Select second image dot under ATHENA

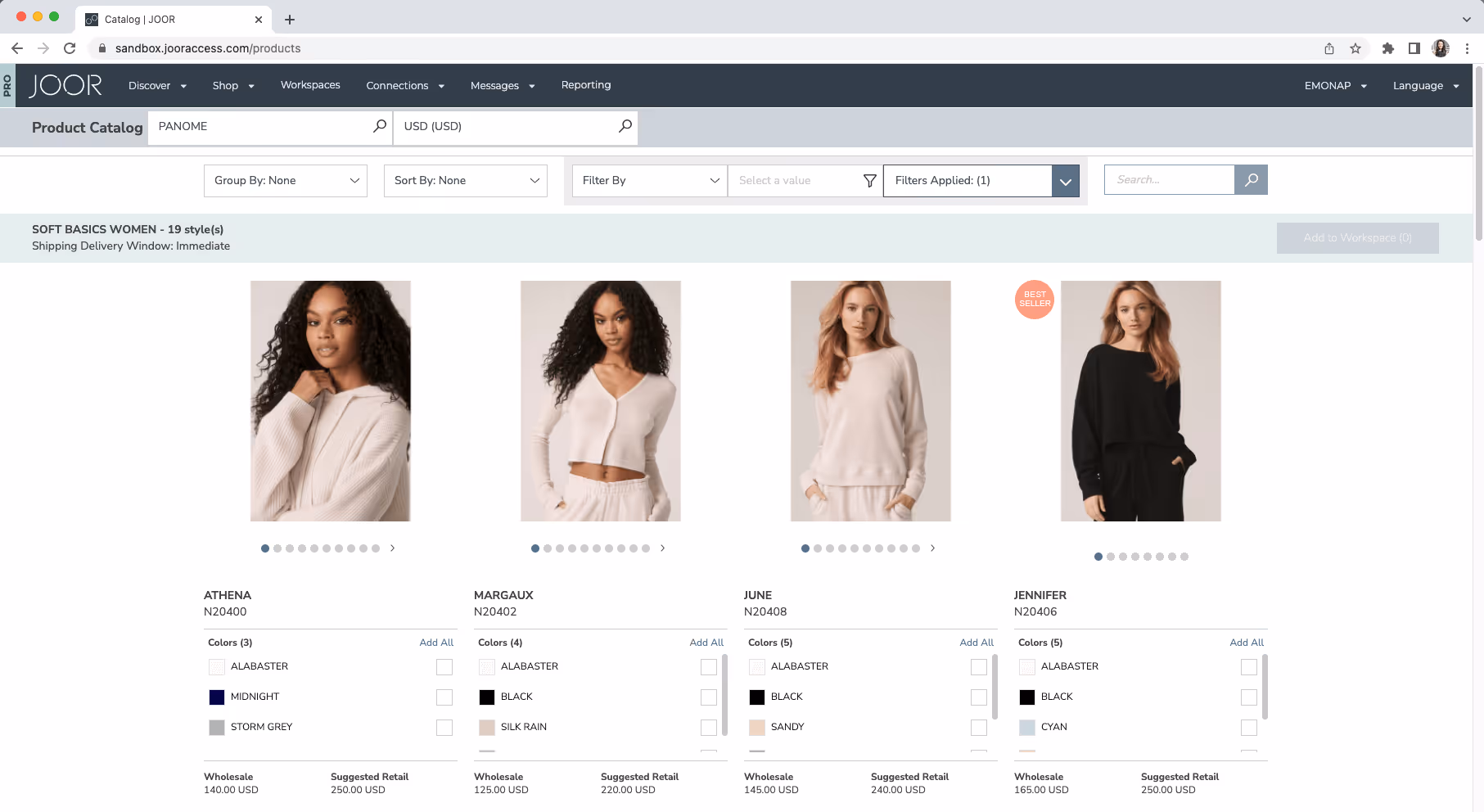(x=277, y=548)
